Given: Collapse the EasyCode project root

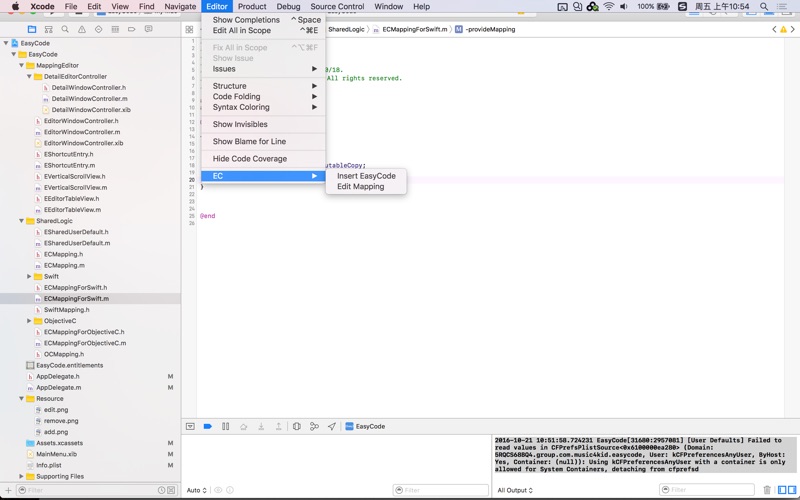Looking at the screenshot, I should pos(6,43).
